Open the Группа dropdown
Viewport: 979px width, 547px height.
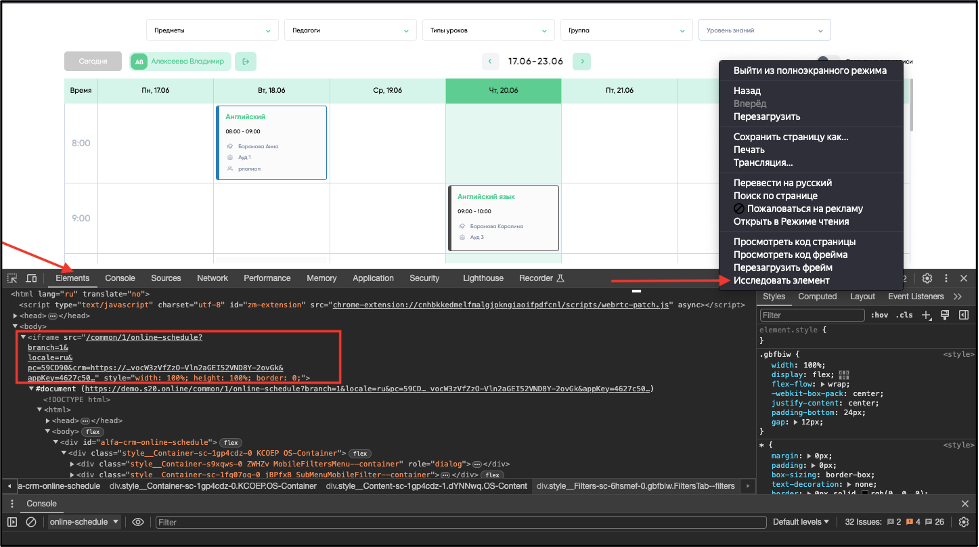pos(626,30)
